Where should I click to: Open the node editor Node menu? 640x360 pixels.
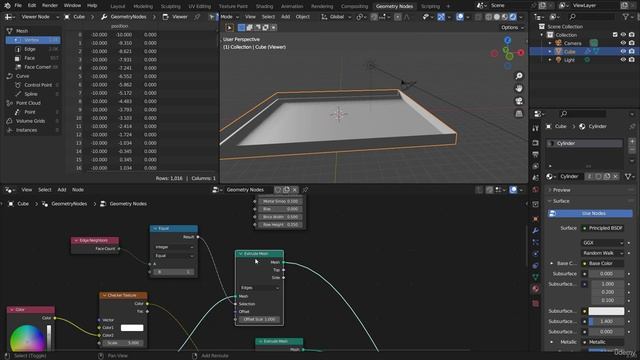tap(78, 190)
